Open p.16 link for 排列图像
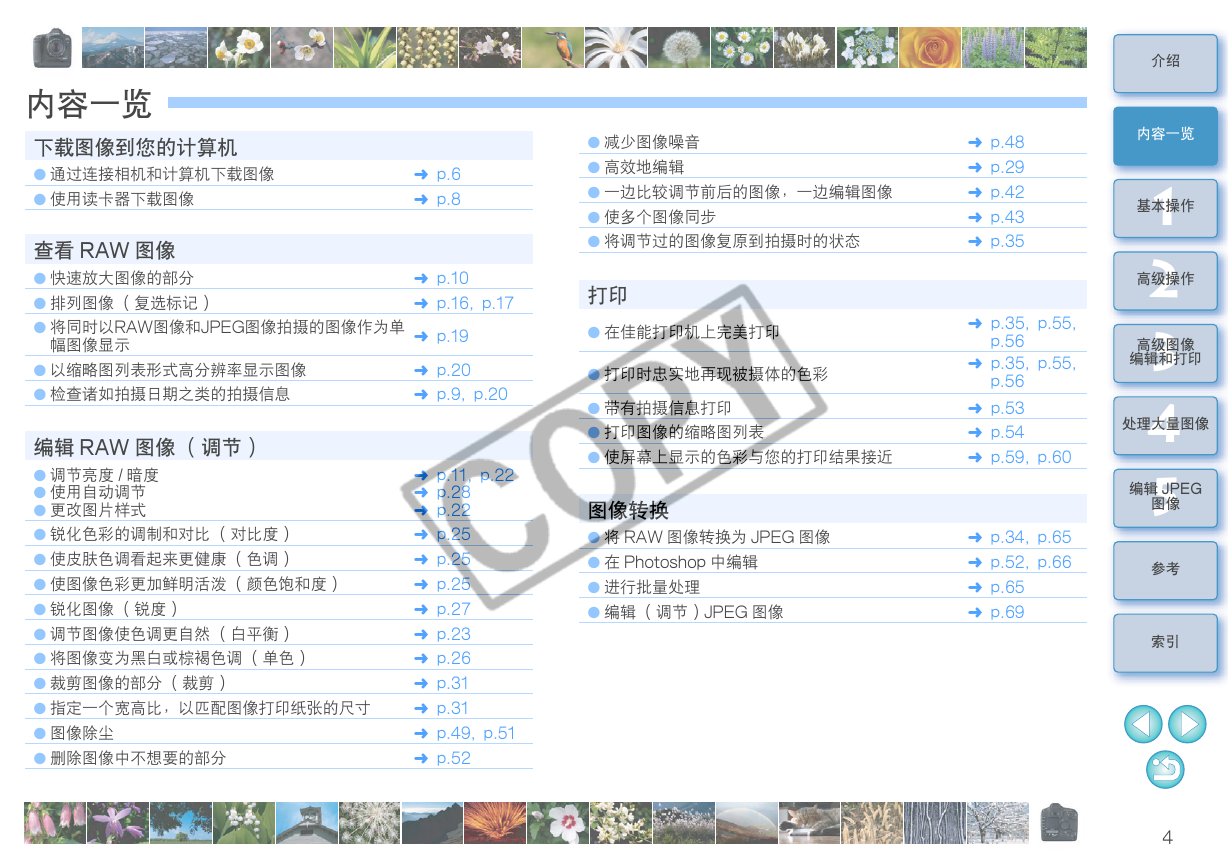1228x868 pixels. [x=454, y=303]
